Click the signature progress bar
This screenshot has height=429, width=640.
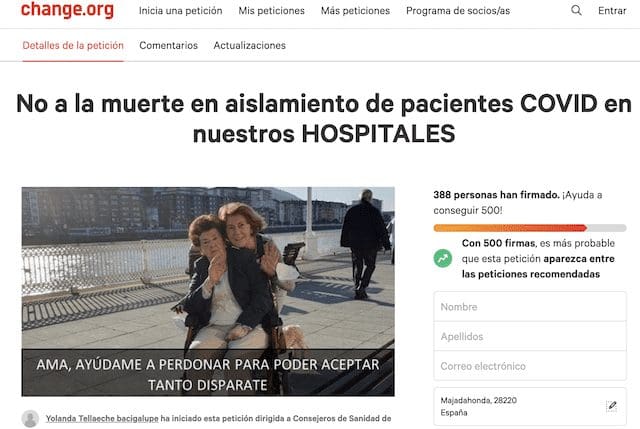pos(530,228)
